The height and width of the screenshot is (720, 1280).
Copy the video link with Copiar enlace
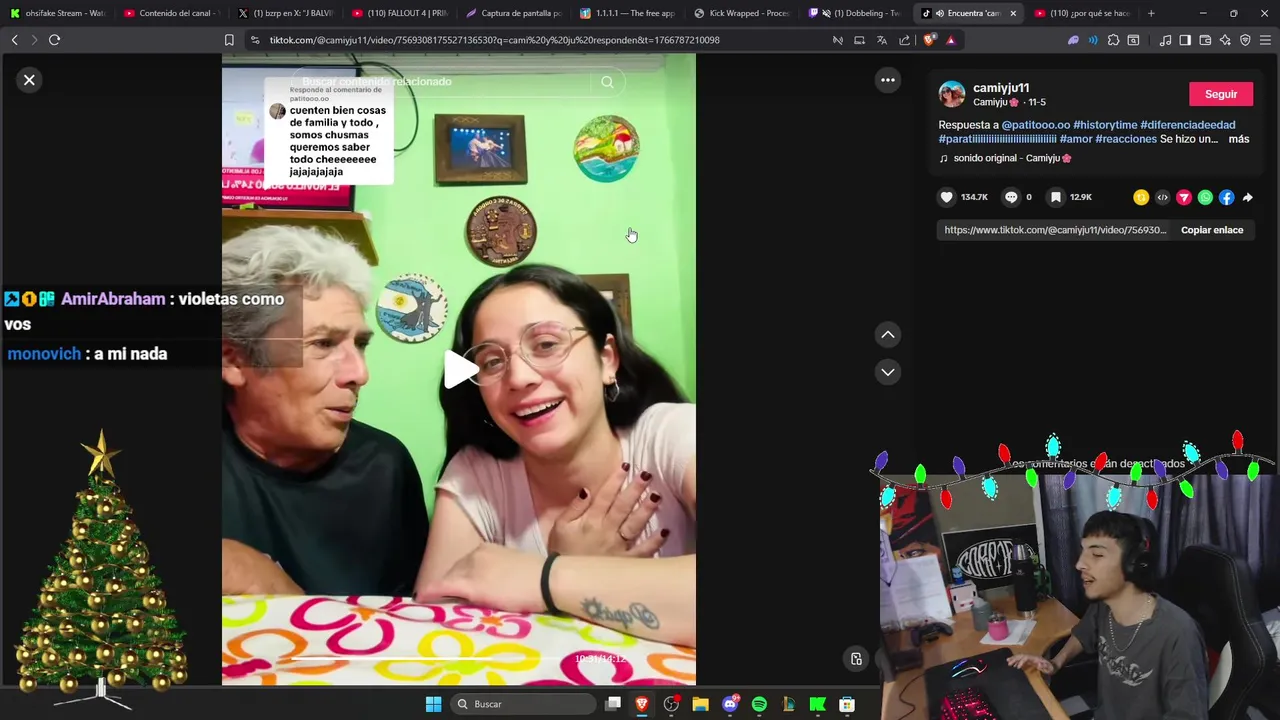click(1212, 230)
